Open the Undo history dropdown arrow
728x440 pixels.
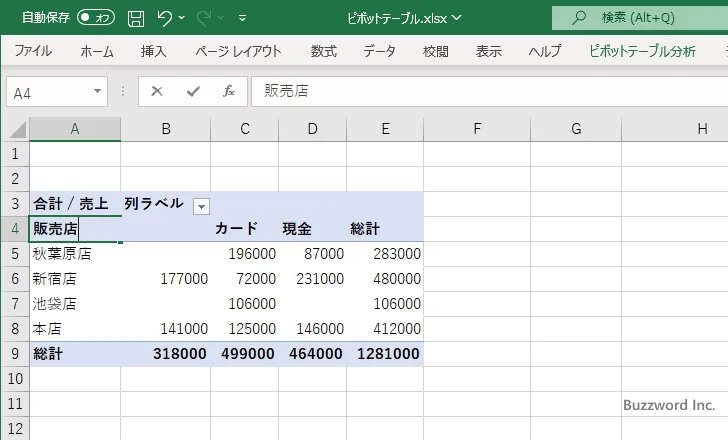coord(182,18)
